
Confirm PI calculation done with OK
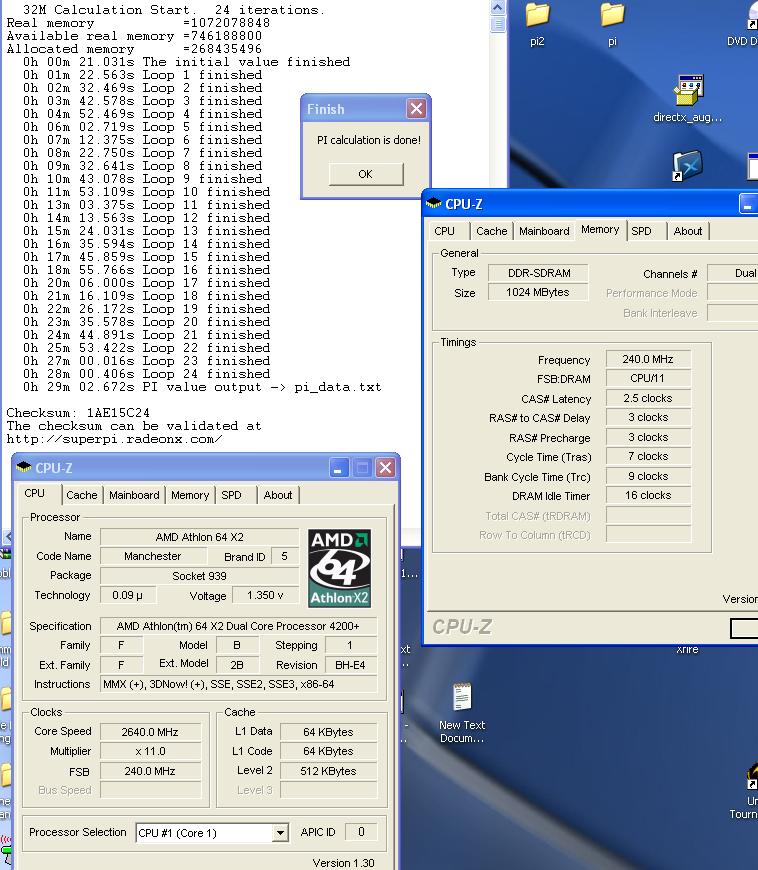tap(366, 174)
